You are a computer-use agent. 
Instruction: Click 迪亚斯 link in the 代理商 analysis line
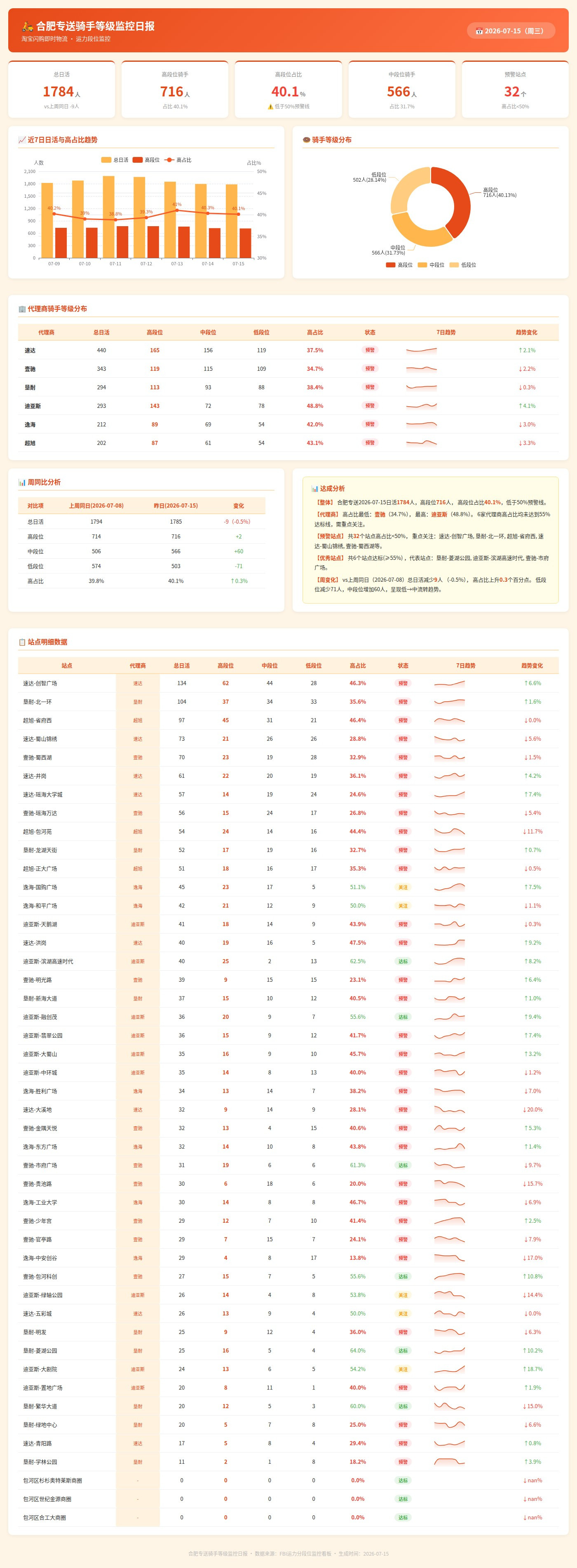439,515
